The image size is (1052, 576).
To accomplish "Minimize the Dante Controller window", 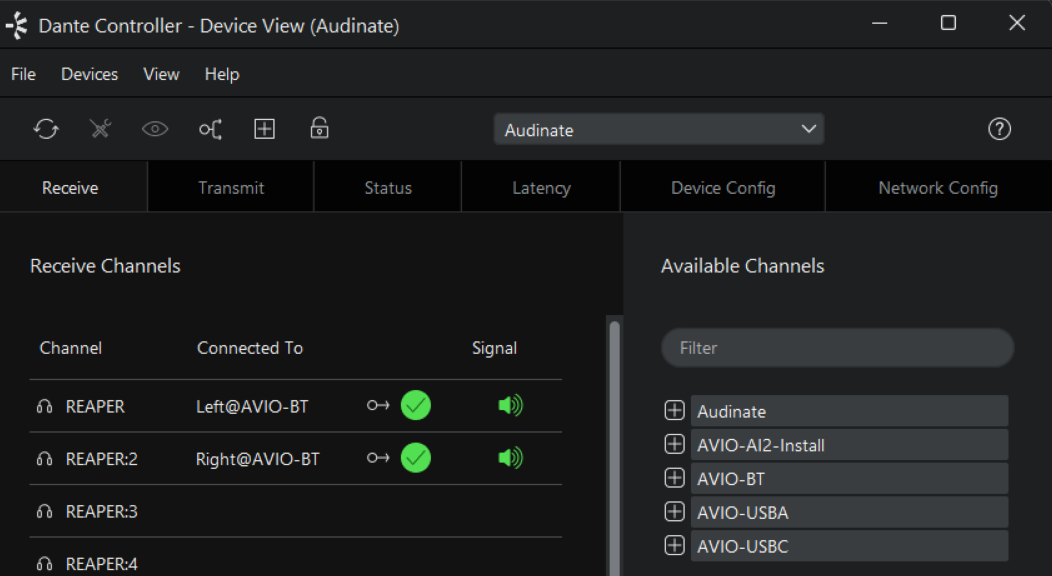I will [880, 23].
